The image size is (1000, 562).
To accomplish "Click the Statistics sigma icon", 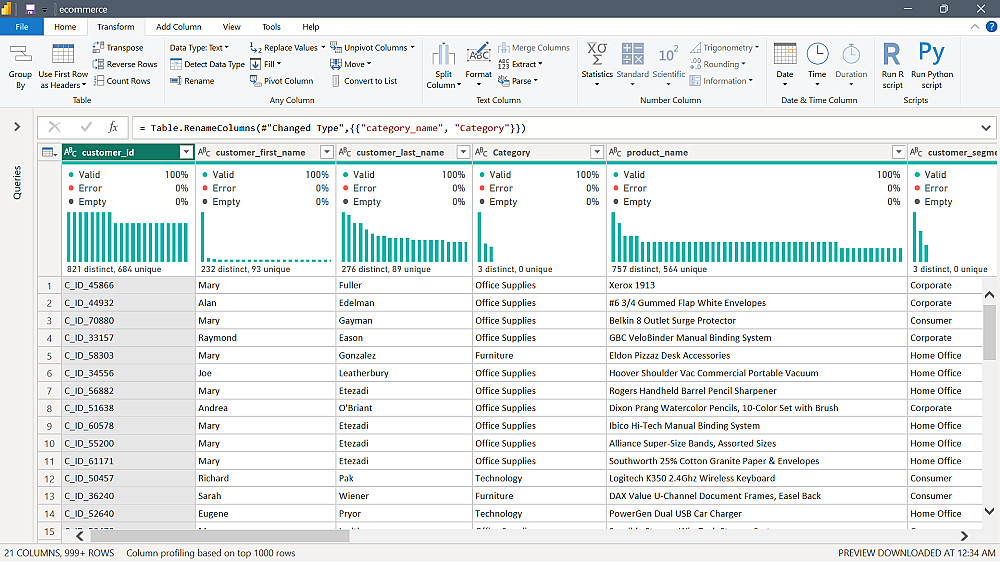I will [x=597, y=55].
